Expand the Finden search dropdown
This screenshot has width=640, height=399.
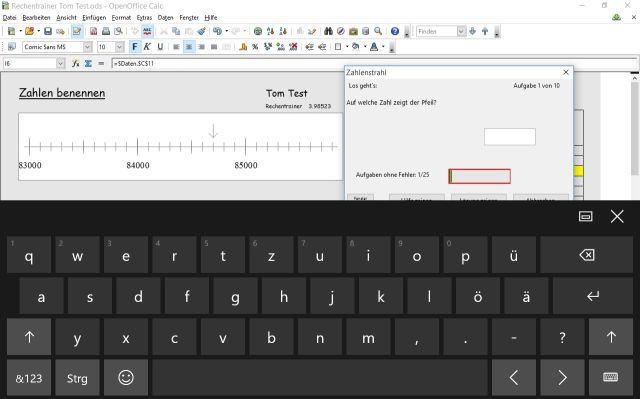(x=461, y=31)
